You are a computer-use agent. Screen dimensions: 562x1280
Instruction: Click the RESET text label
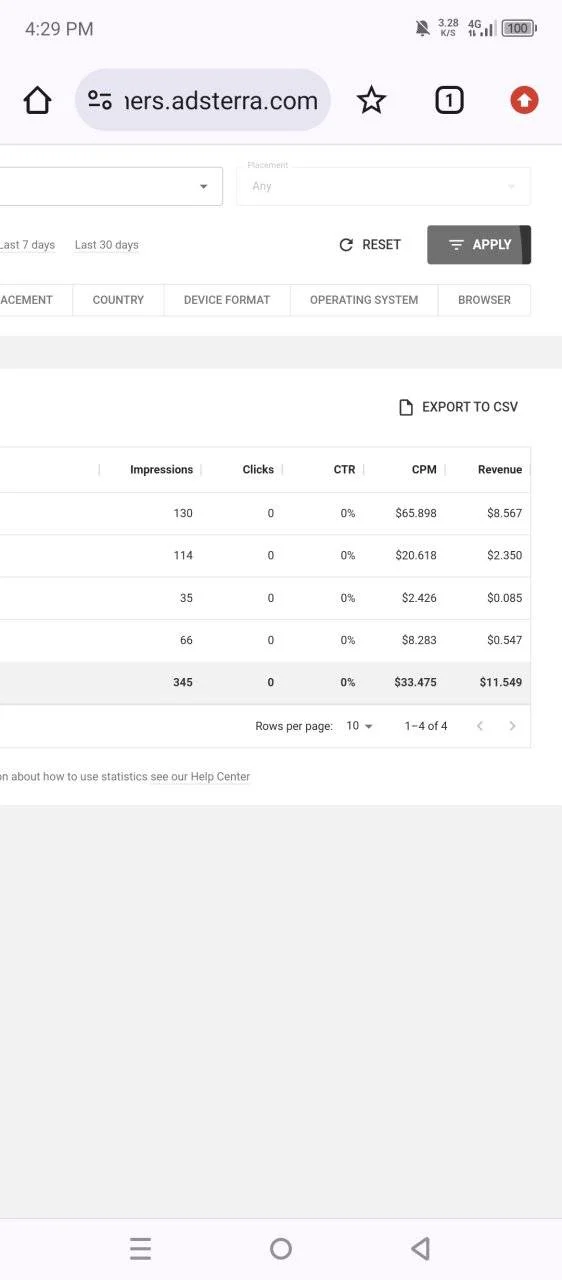tap(381, 245)
